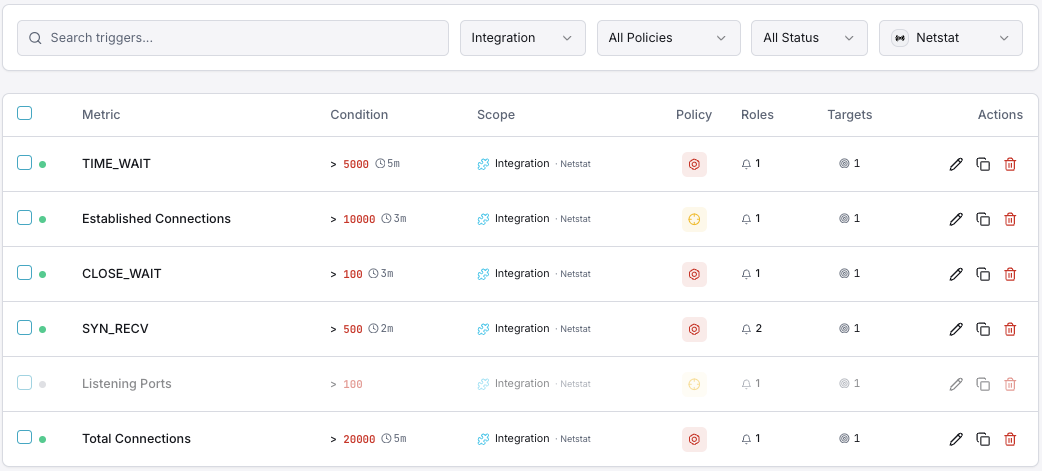Image resolution: width=1042 pixels, height=471 pixels.
Task: Expand the All Status dropdown
Action: pyautogui.click(x=809, y=38)
